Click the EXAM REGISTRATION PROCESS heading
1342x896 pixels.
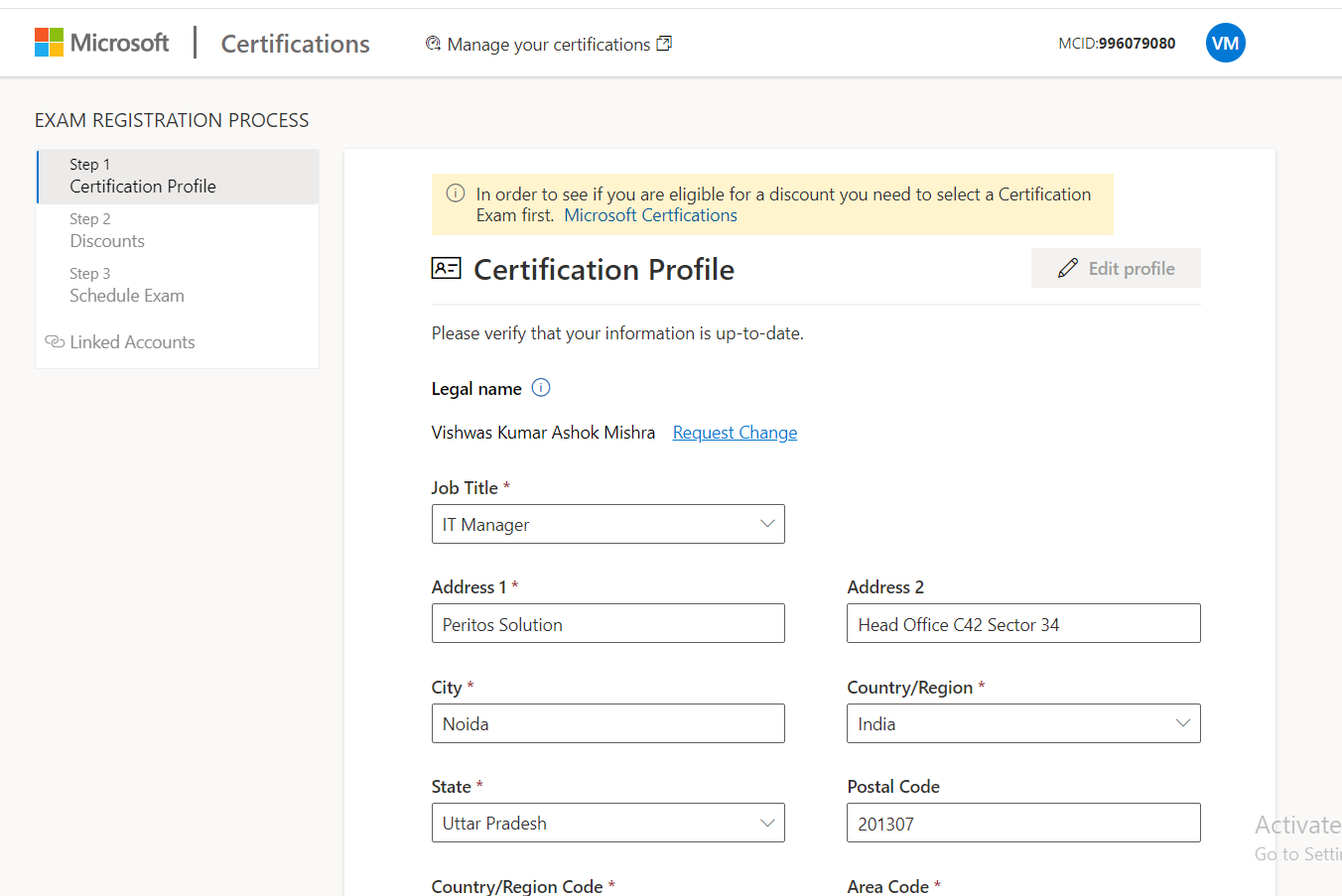click(172, 120)
